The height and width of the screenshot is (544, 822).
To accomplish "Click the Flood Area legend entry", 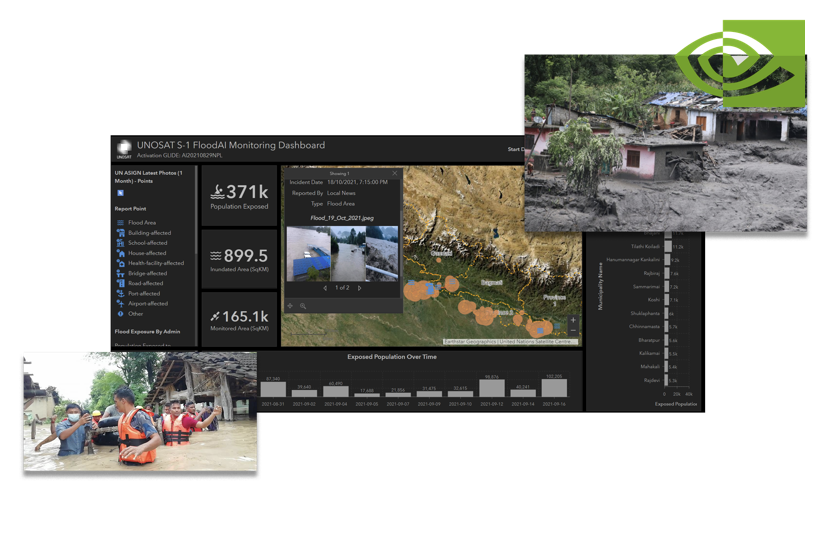I will click(x=141, y=223).
